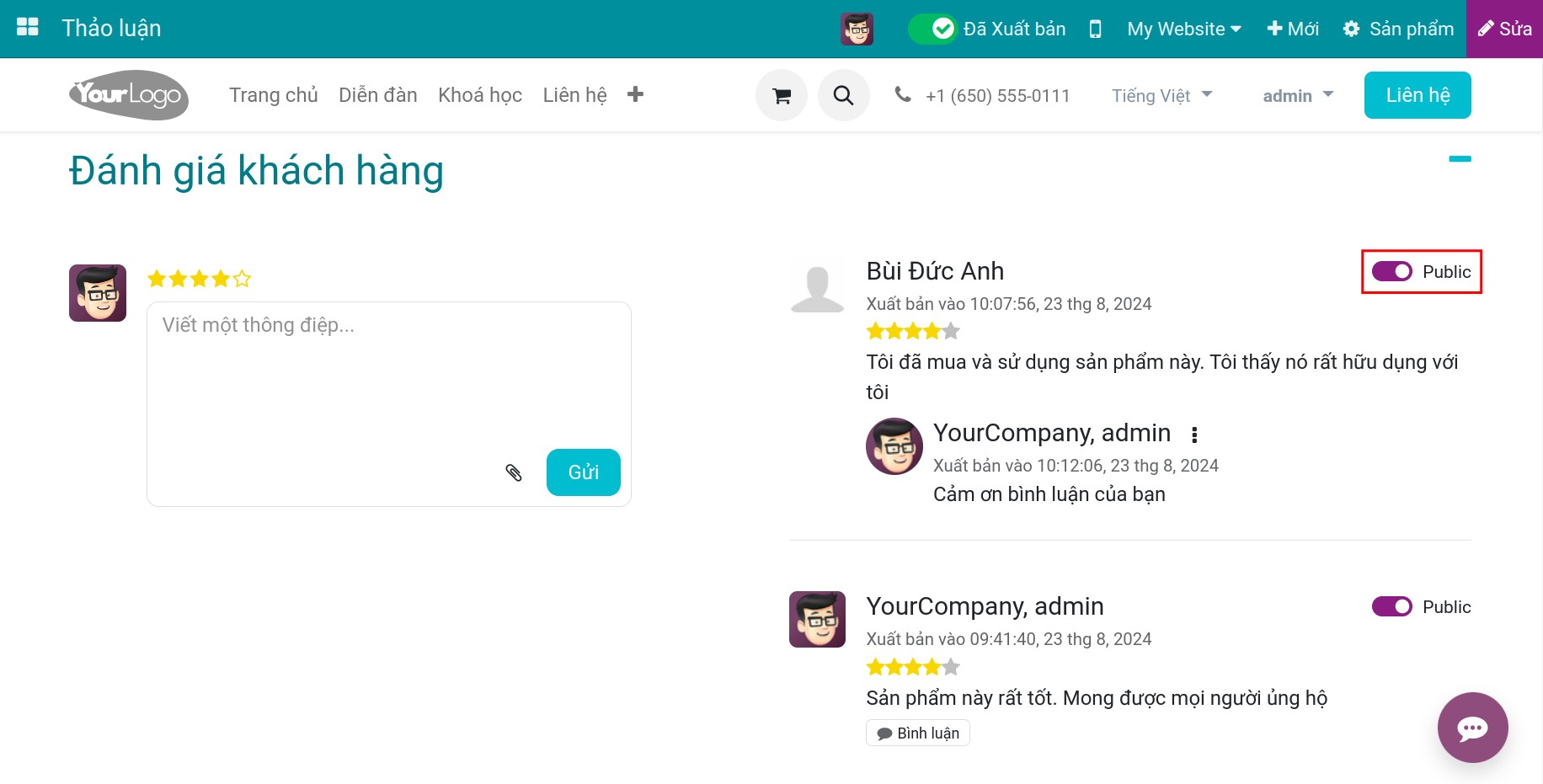Viewport: 1543px width, 784px height.
Task: Open the Khoá học menu item
Action: [x=480, y=95]
